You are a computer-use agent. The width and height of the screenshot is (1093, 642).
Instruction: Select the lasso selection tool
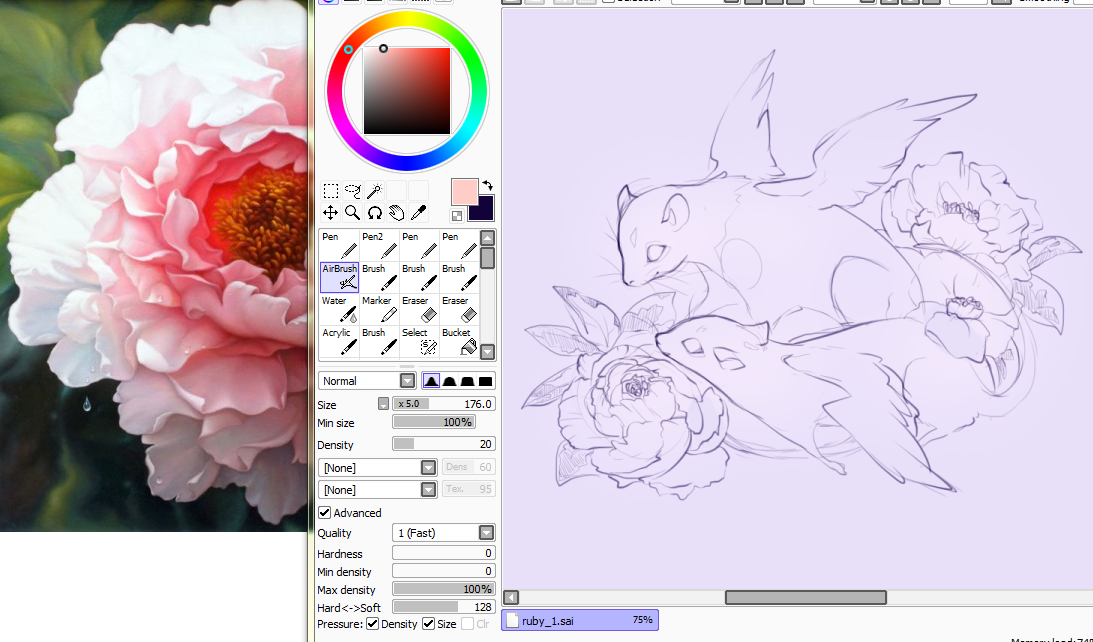pos(353,190)
